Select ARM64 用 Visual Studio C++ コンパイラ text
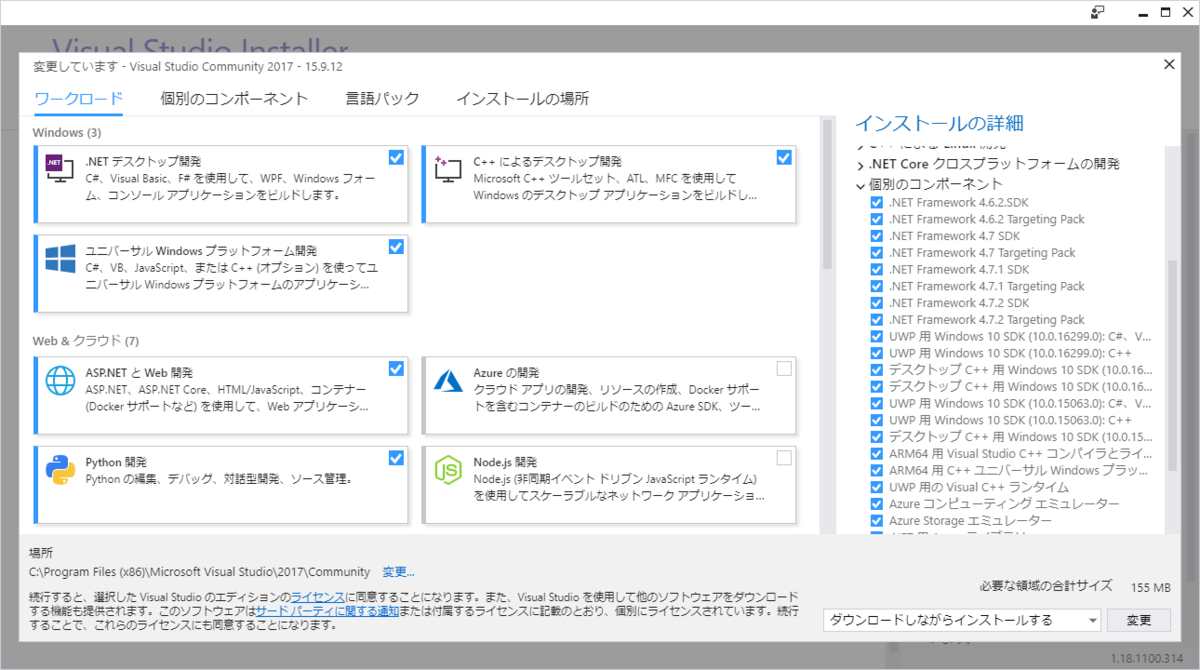This screenshot has height=670, width=1200. (1020, 453)
